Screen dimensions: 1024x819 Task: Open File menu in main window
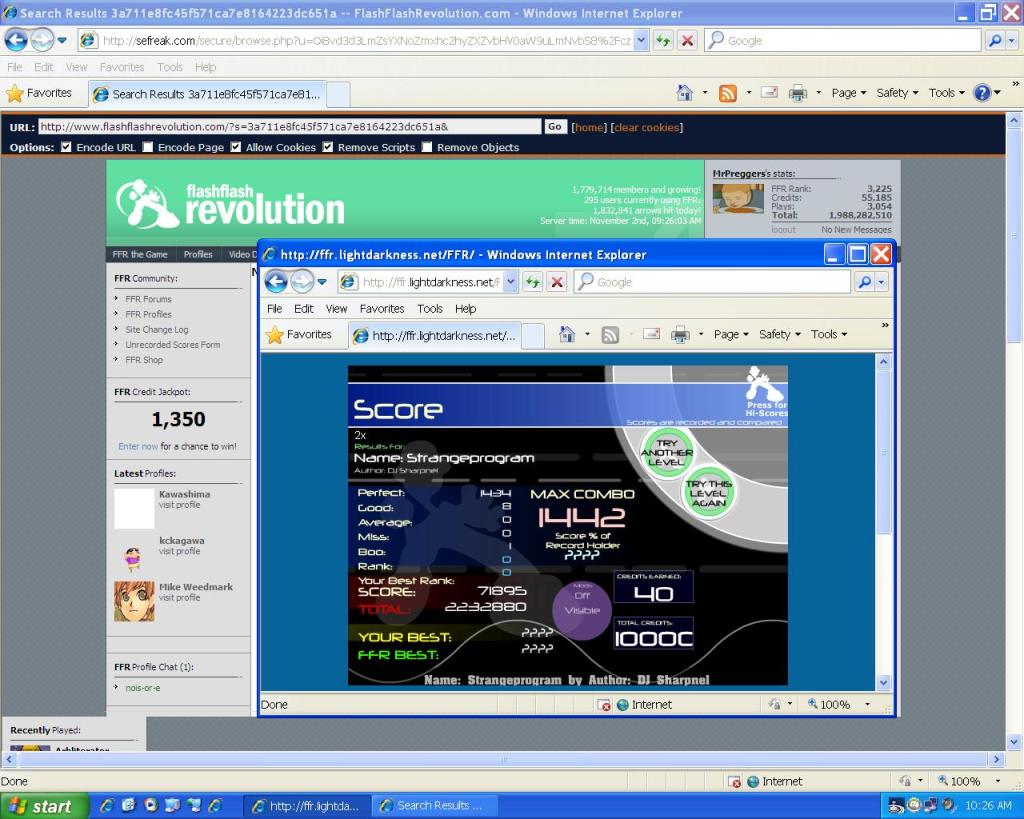[14, 67]
